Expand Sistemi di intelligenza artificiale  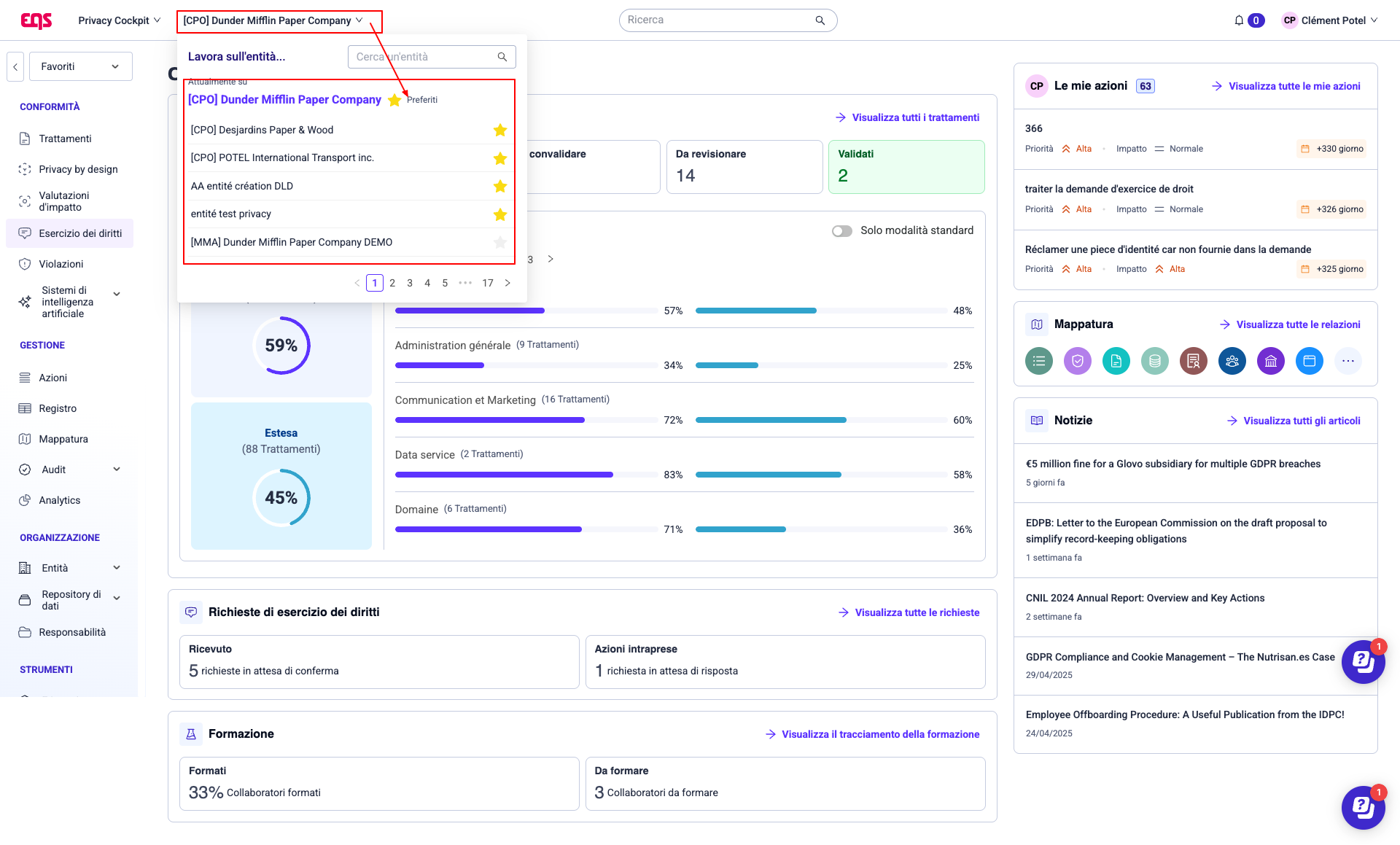[x=117, y=294]
